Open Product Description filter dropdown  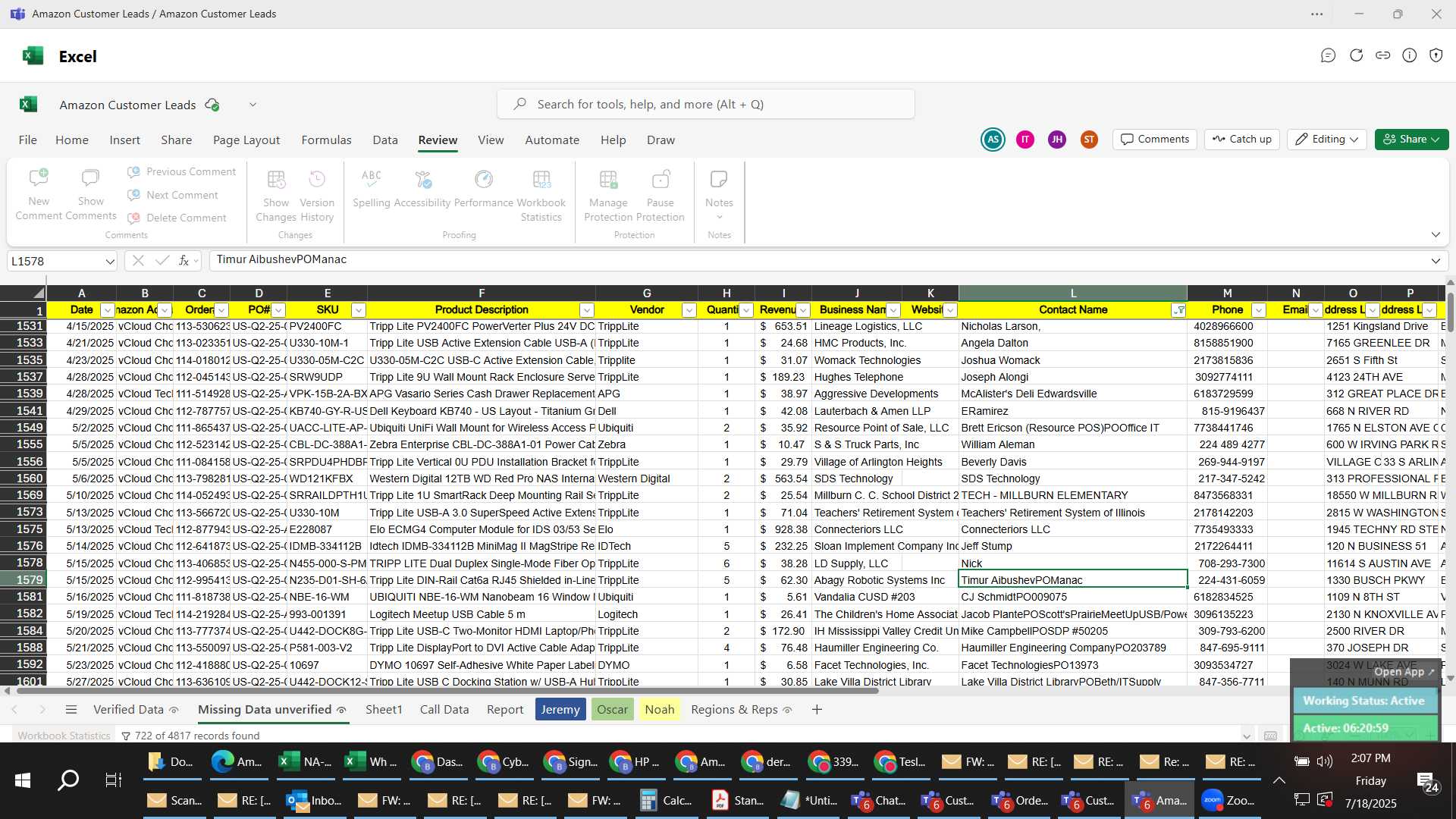(586, 310)
